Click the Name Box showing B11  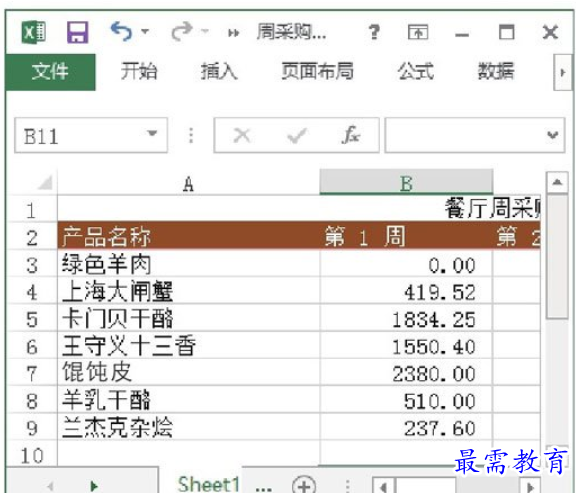click(91, 135)
